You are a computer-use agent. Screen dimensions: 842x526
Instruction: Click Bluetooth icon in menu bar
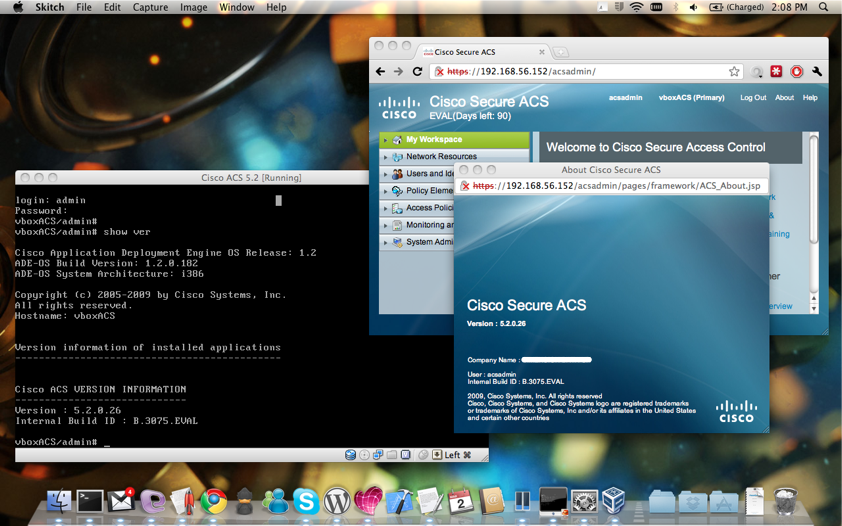click(676, 7)
